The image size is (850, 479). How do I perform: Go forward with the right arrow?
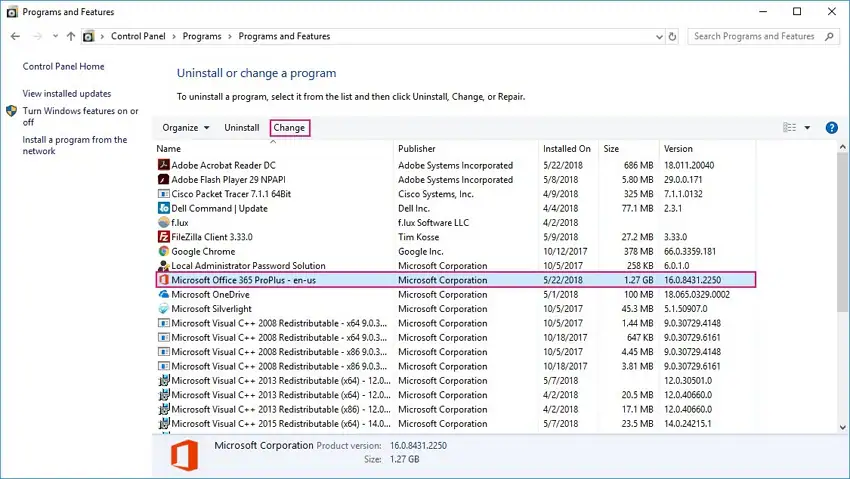tap(37, 36)
